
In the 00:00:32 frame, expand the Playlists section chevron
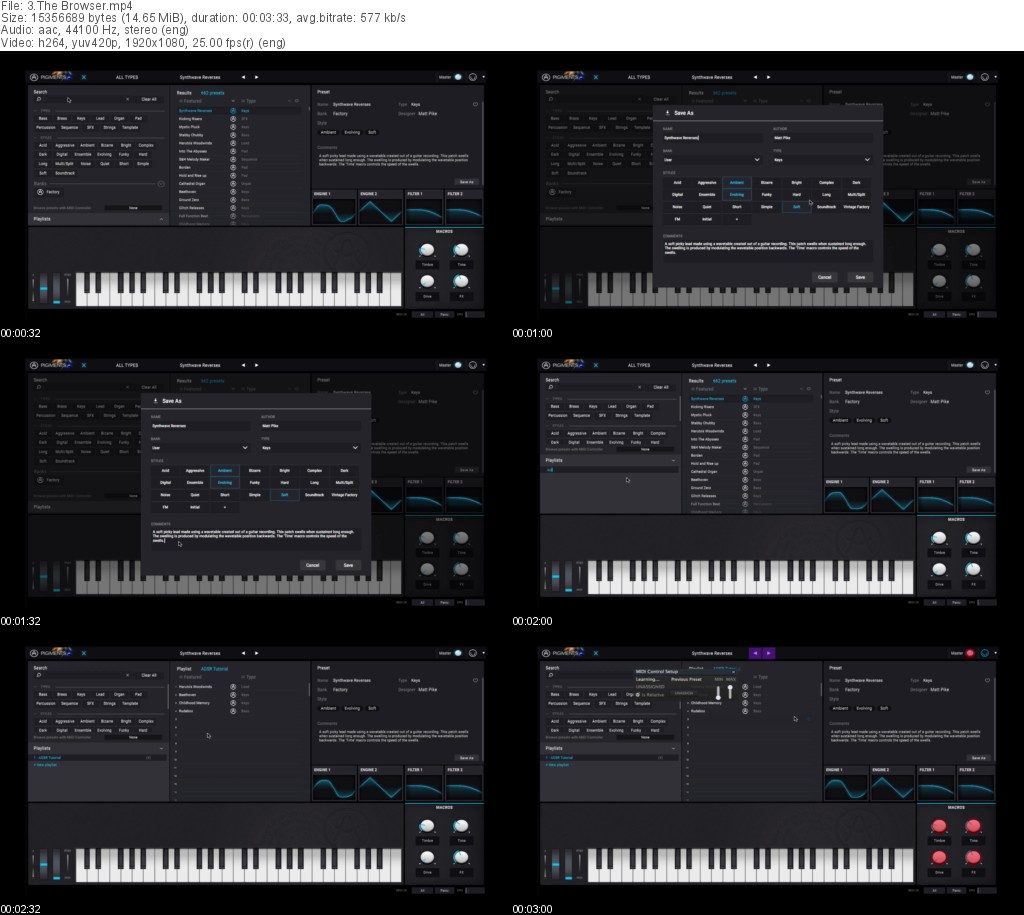161,219
